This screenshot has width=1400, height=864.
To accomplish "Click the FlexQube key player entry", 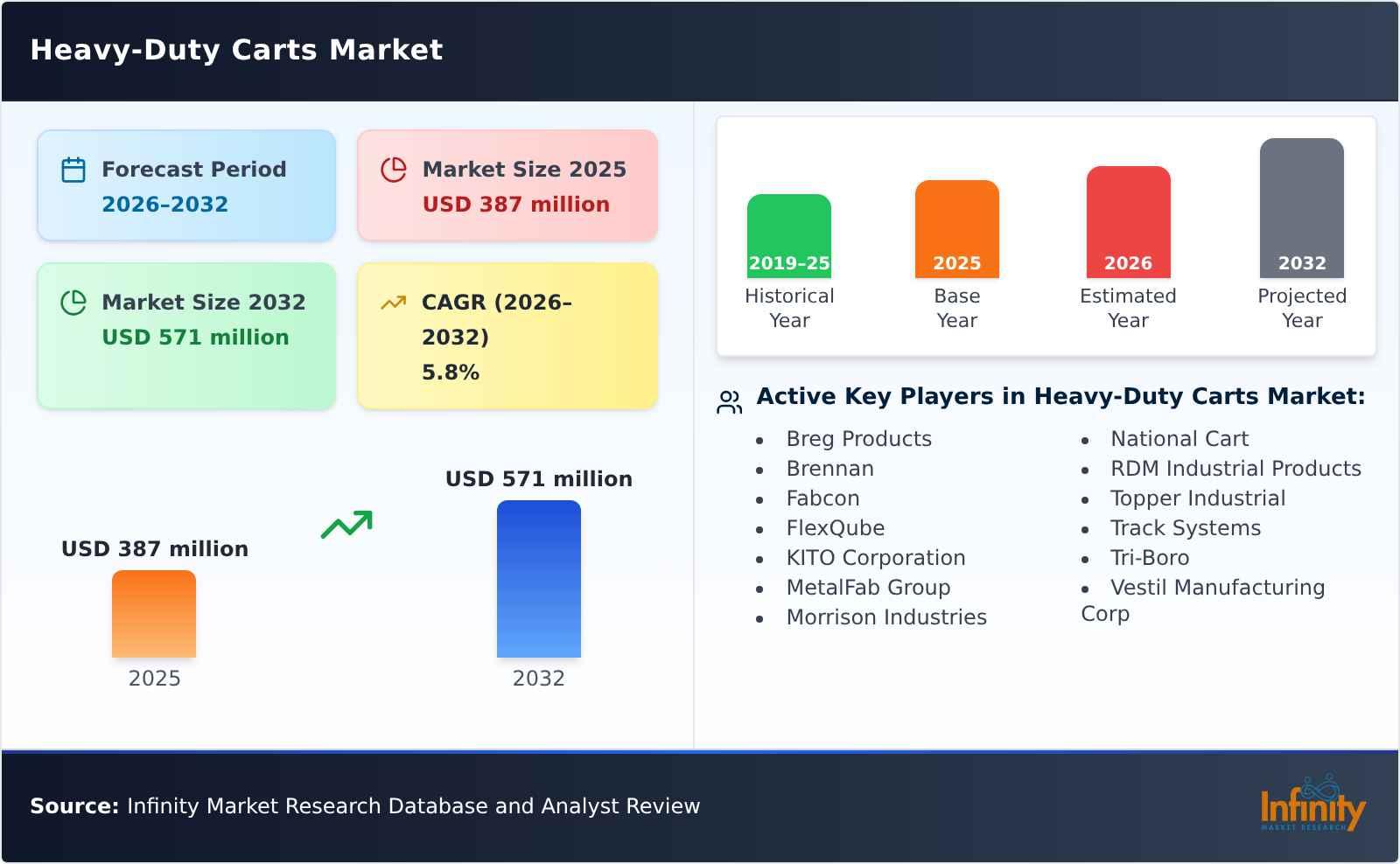I will coord(836,528).
